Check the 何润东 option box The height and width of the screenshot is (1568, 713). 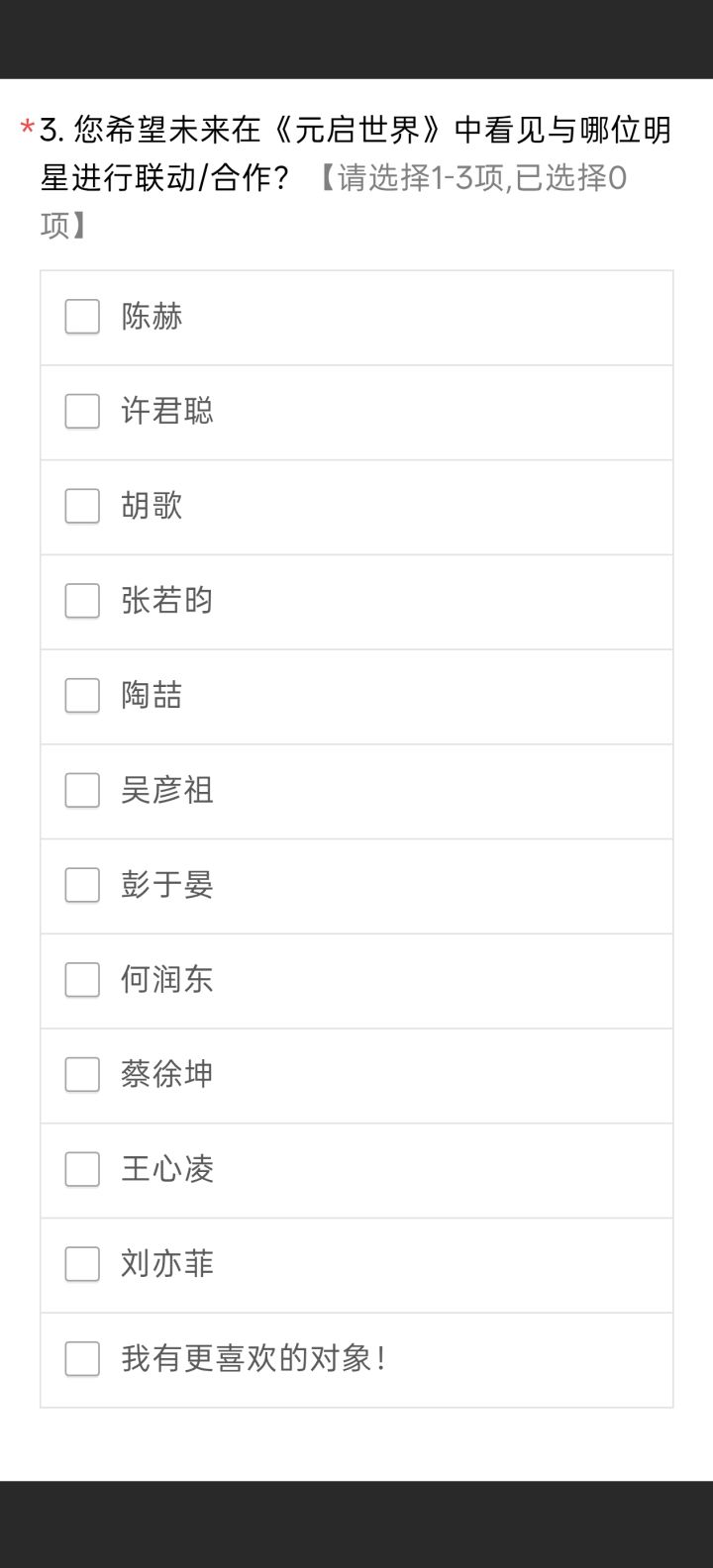(x=82, y=980)
